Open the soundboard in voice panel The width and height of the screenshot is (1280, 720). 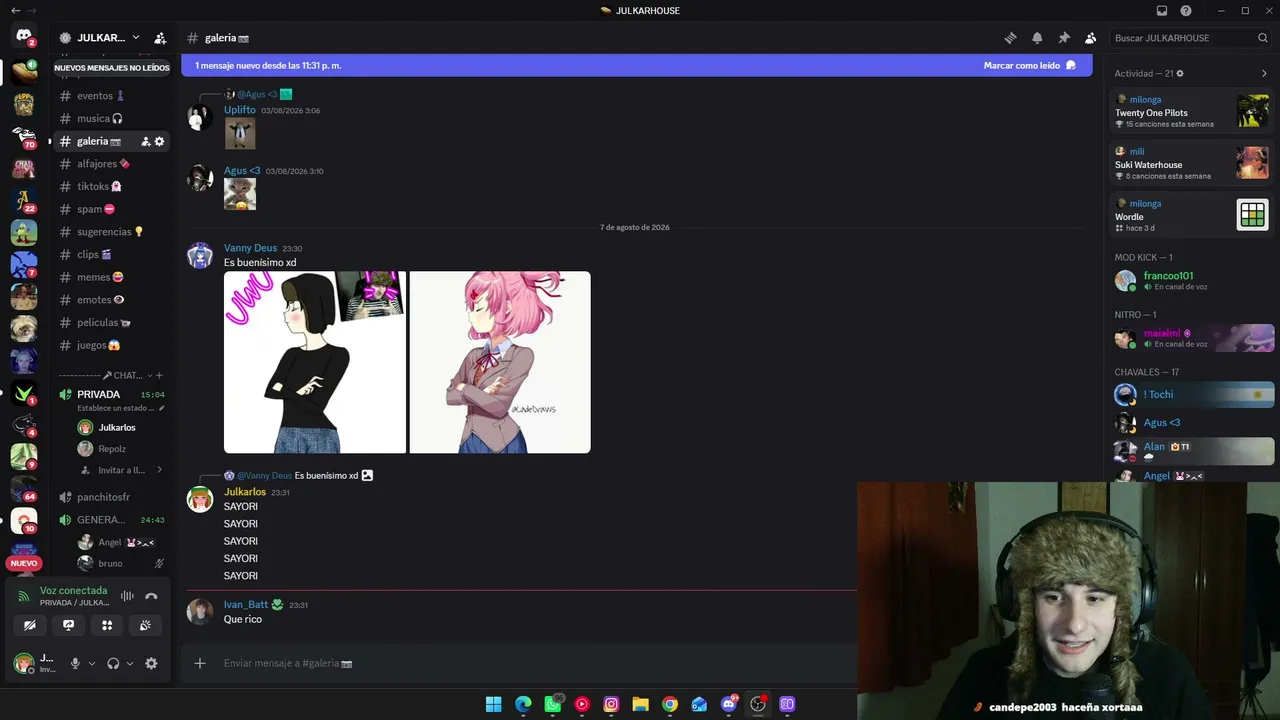pos(145,625)
